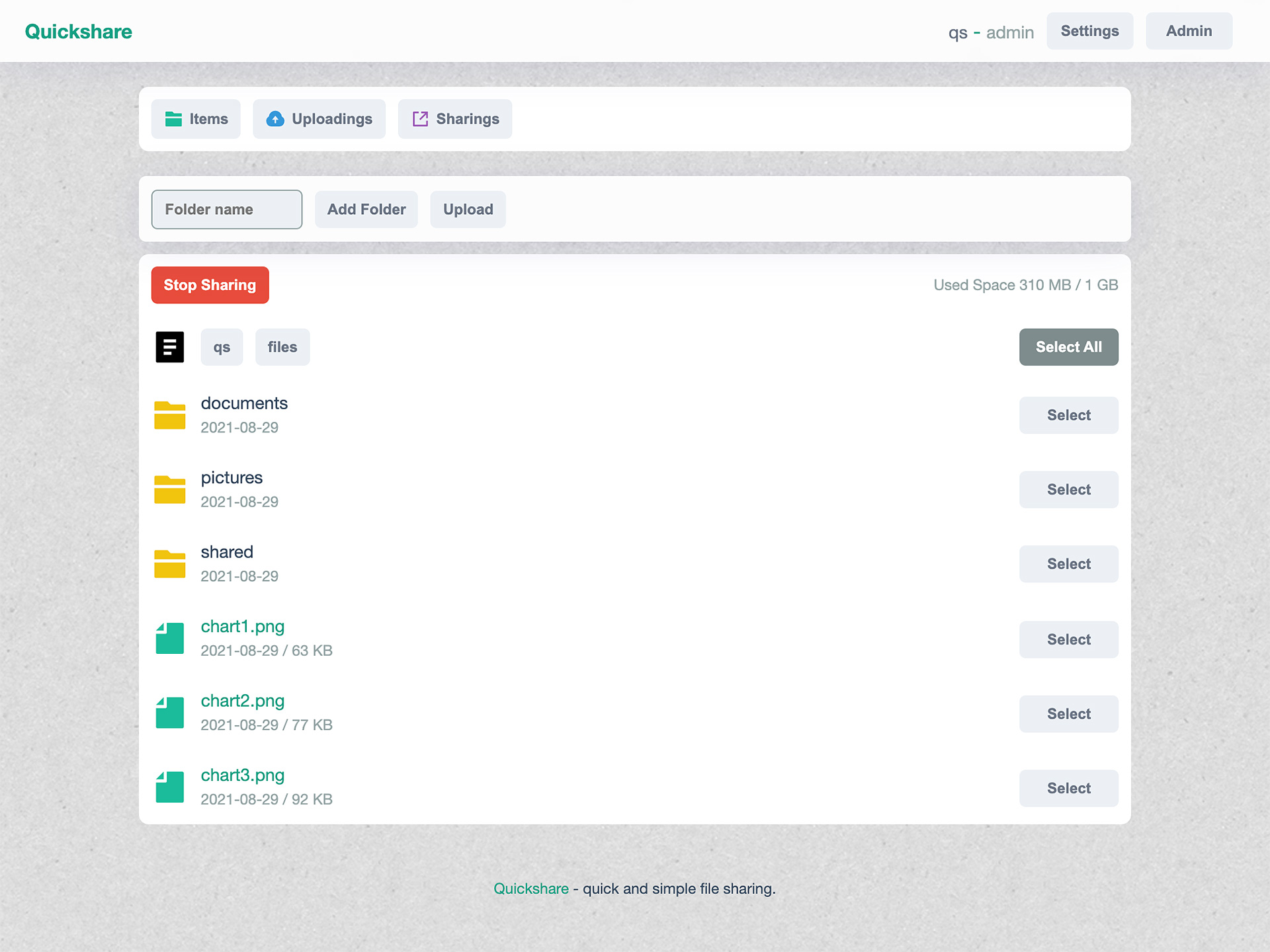
Task: Click the Quickshare logo in header
Action: pyautogui.click(x=79, y=32)
